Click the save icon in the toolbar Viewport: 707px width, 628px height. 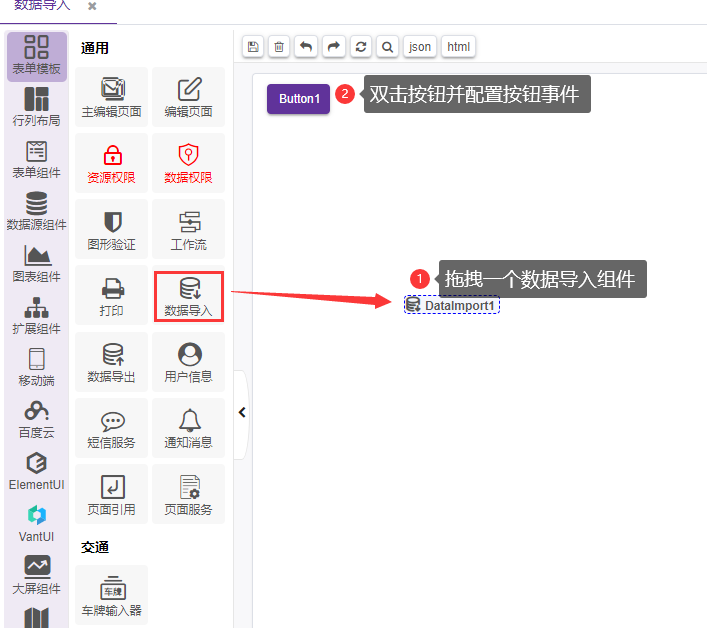pos(253,47)
